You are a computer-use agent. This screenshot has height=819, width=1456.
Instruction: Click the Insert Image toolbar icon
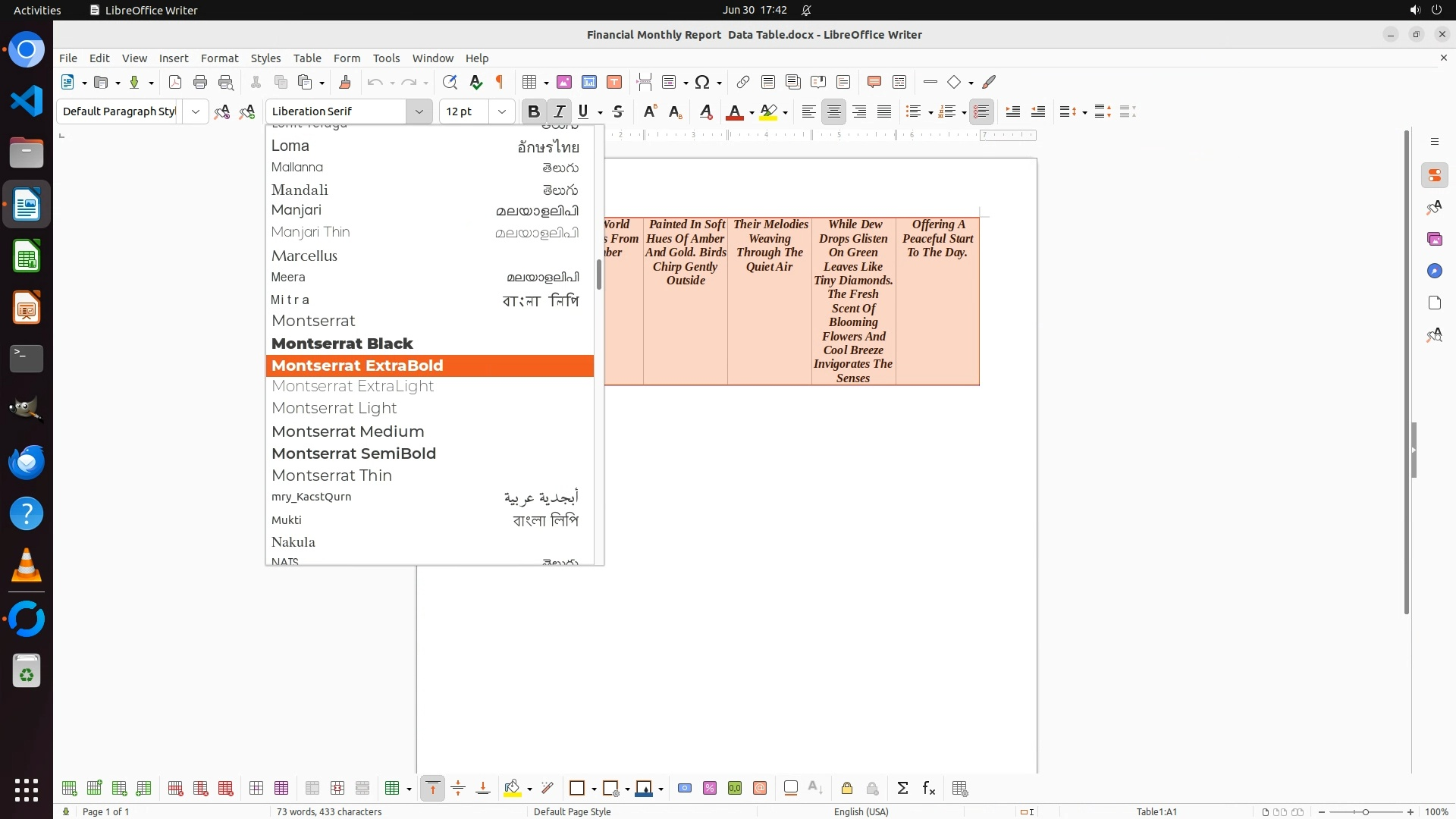[564, 82]
